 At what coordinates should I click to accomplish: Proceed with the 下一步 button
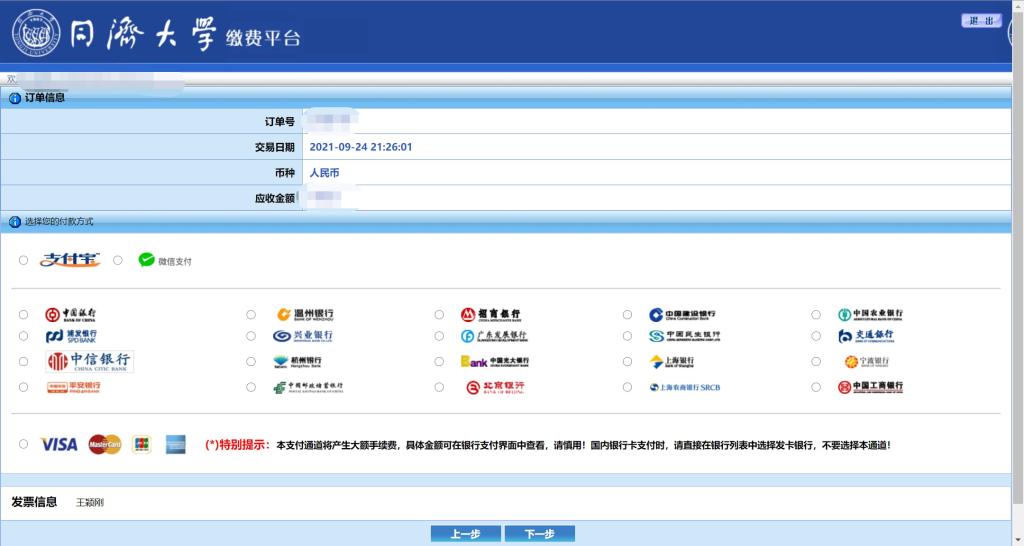(539, 534)
